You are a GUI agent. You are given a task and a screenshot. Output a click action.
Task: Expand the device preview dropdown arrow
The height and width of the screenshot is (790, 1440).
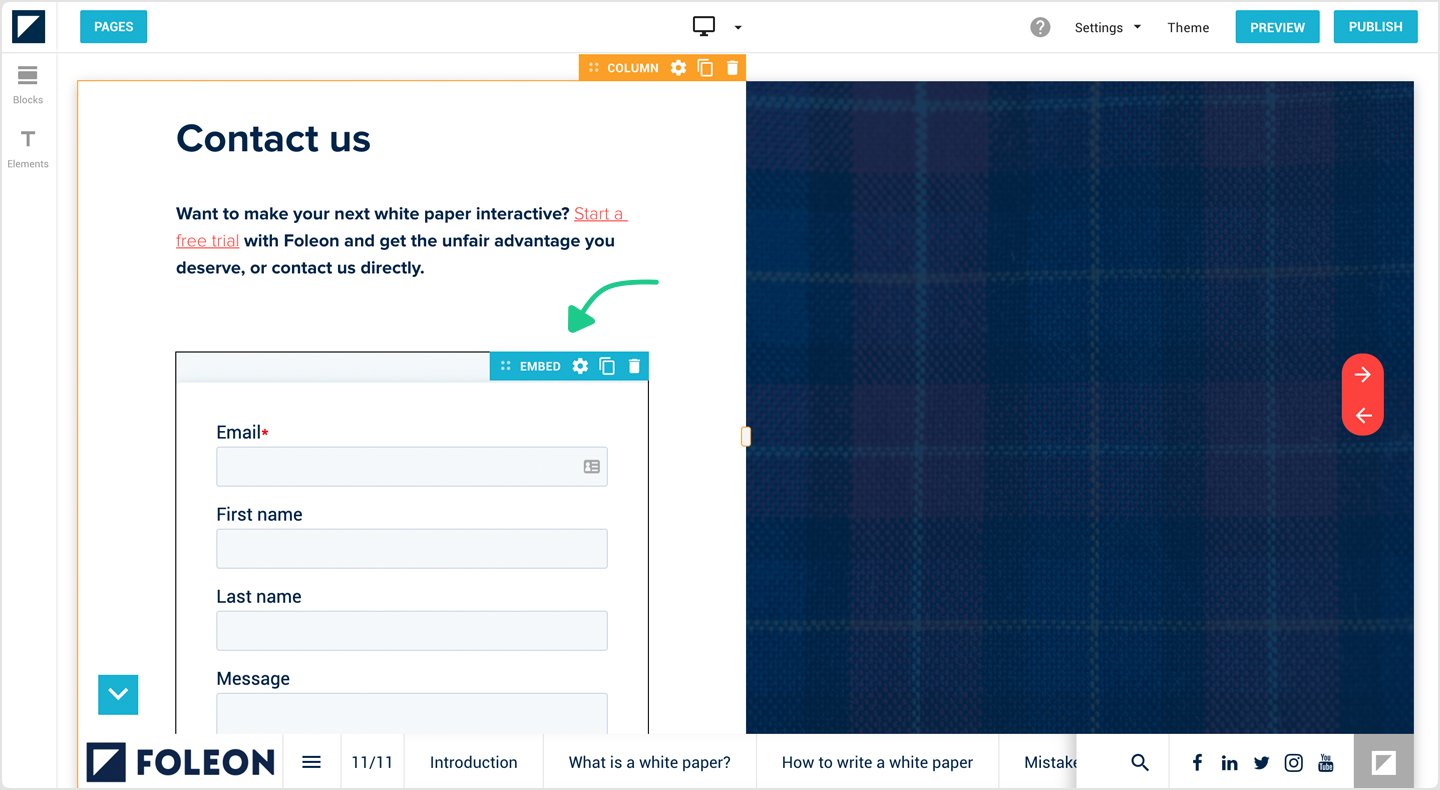pos(738,28)
